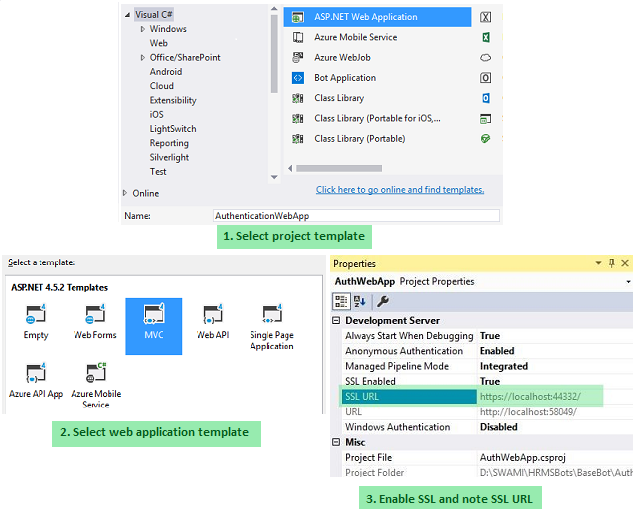638x511 pixels.
Task: Click the Integrated pipeline mode value
Action: point(504,367)
